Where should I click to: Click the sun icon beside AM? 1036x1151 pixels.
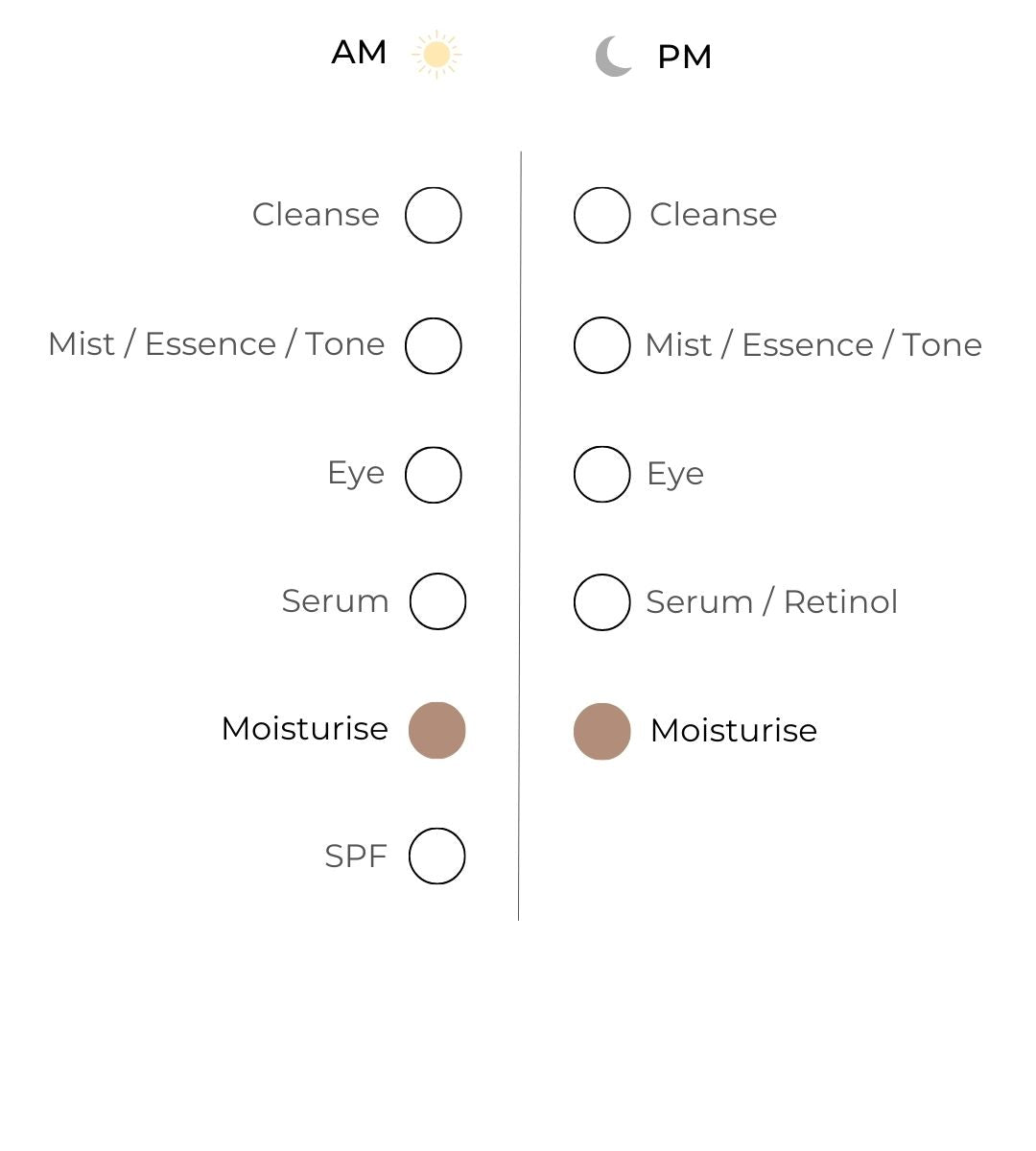pyautogui.click(x=436, y=55)
